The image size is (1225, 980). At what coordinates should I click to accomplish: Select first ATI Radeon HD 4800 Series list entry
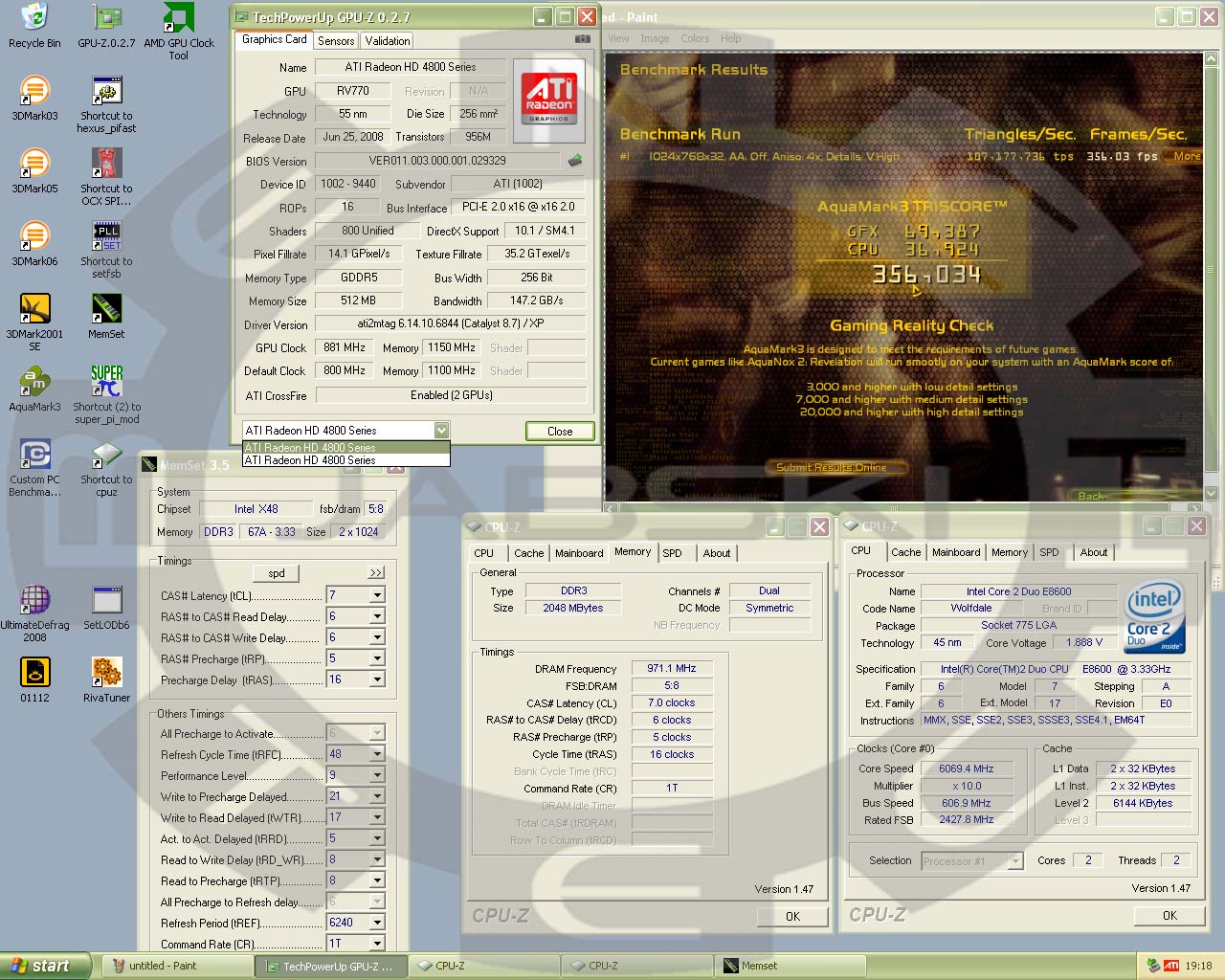point(345,447)
